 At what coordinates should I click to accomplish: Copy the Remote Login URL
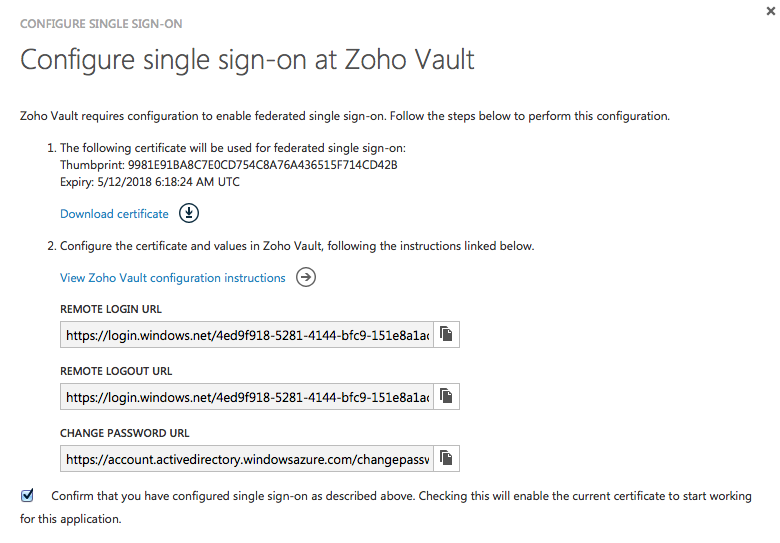tap(447, 335)
